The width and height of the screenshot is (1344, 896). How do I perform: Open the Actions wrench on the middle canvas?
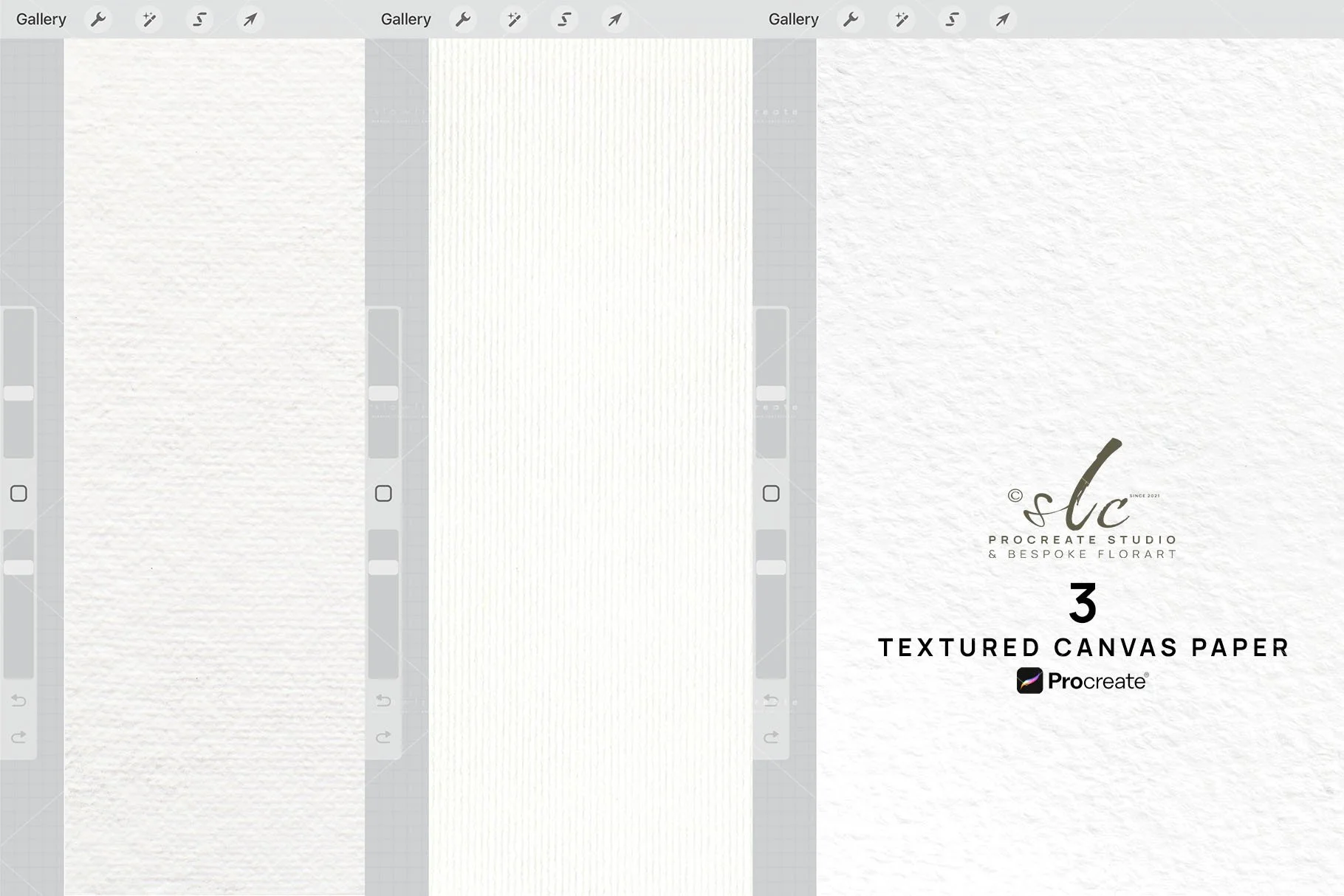pos(464,19)
